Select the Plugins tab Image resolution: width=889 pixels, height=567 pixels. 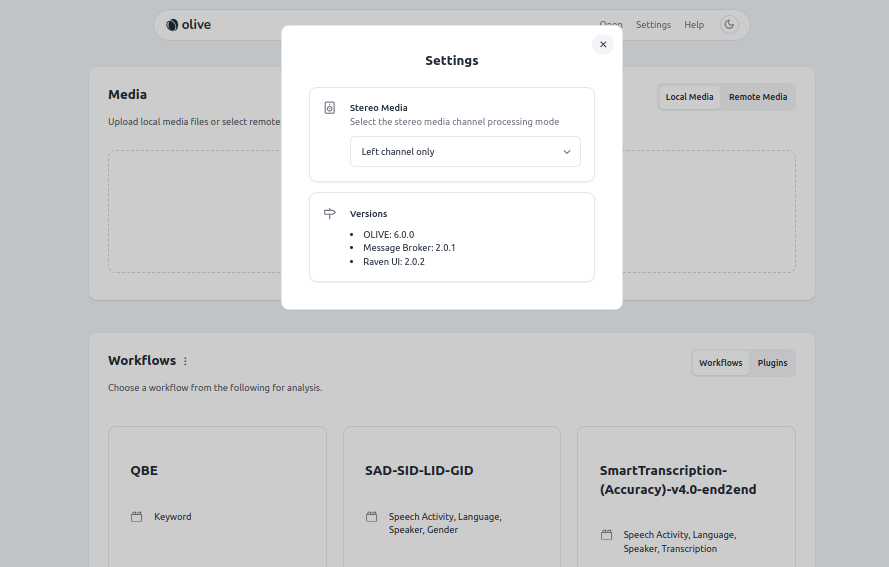point(772,363)
